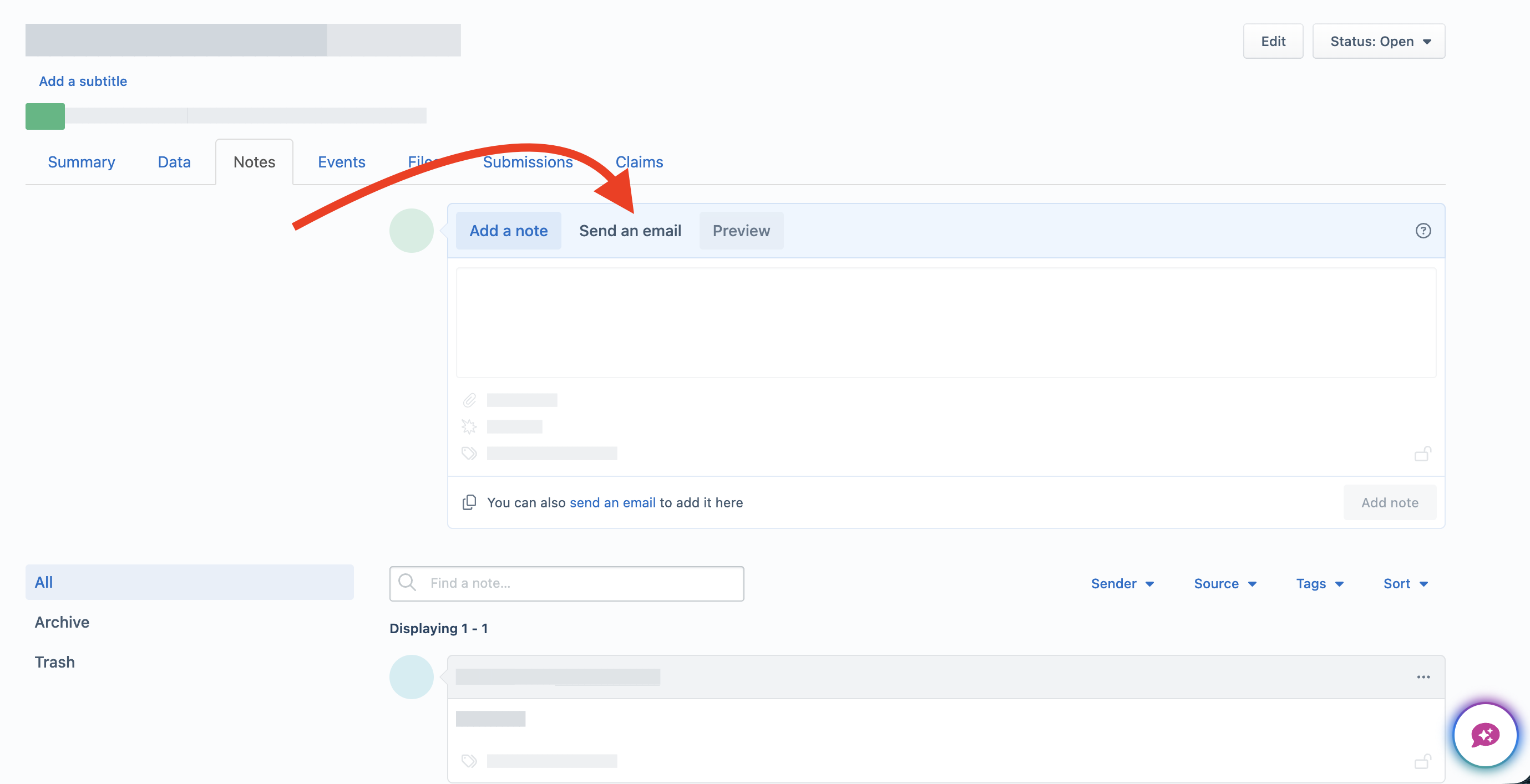Open the Source filter dropdown
1530x784 pixels.
point(1225,584)
